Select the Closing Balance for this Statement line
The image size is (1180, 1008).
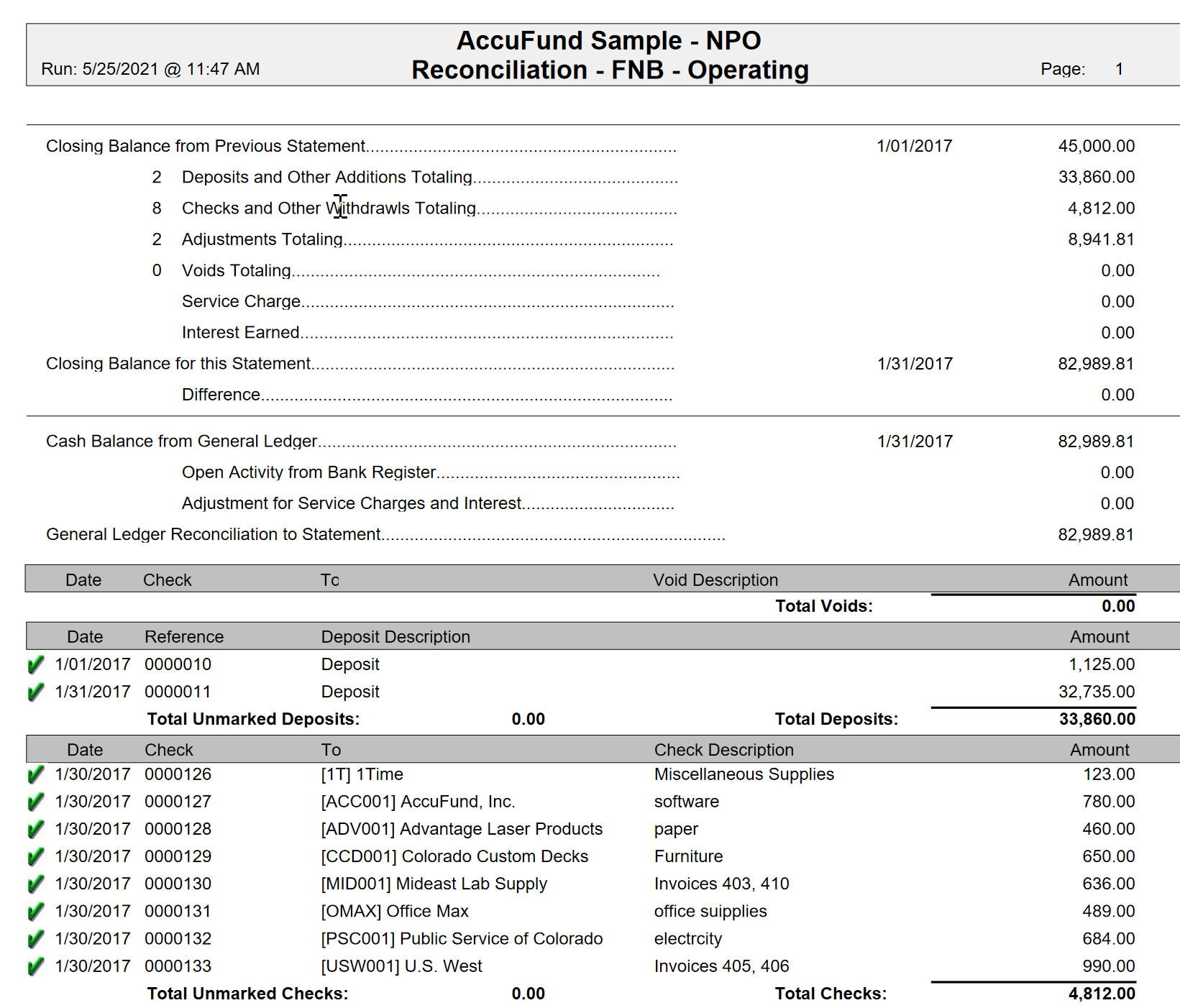click(178, 364)
